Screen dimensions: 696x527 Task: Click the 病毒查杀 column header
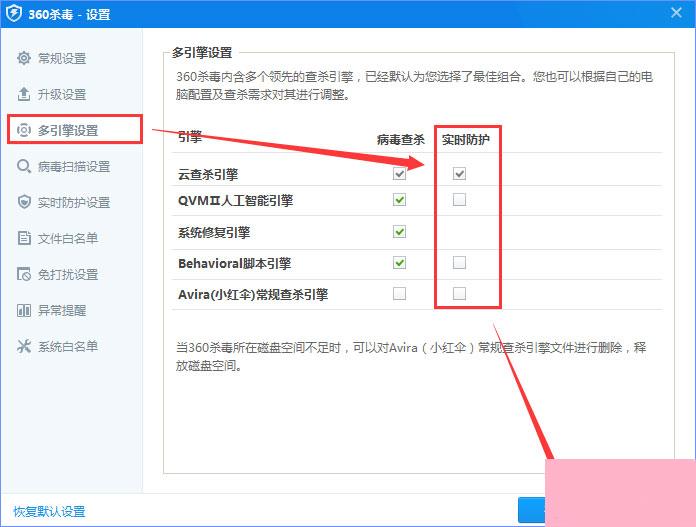pyautogui.click(x=400, y=140)
